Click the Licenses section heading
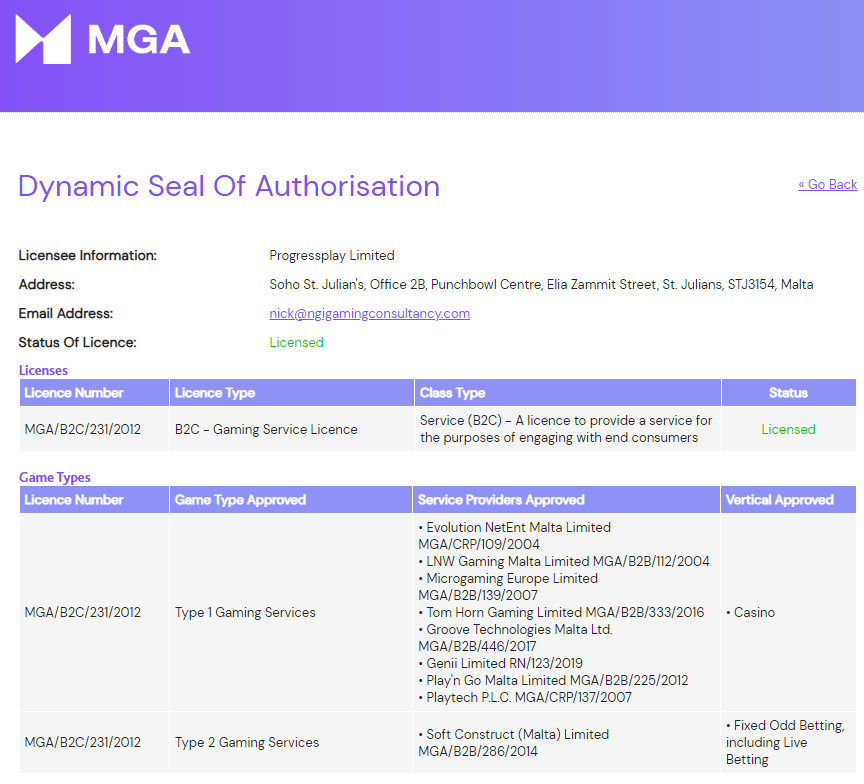The image size is (864, 784). (x=43, y=370)
